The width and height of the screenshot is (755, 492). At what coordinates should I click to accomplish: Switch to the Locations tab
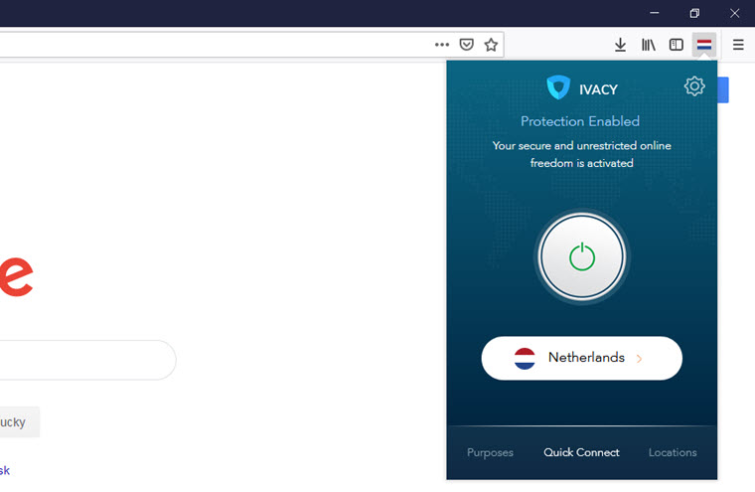coord(672,453)
